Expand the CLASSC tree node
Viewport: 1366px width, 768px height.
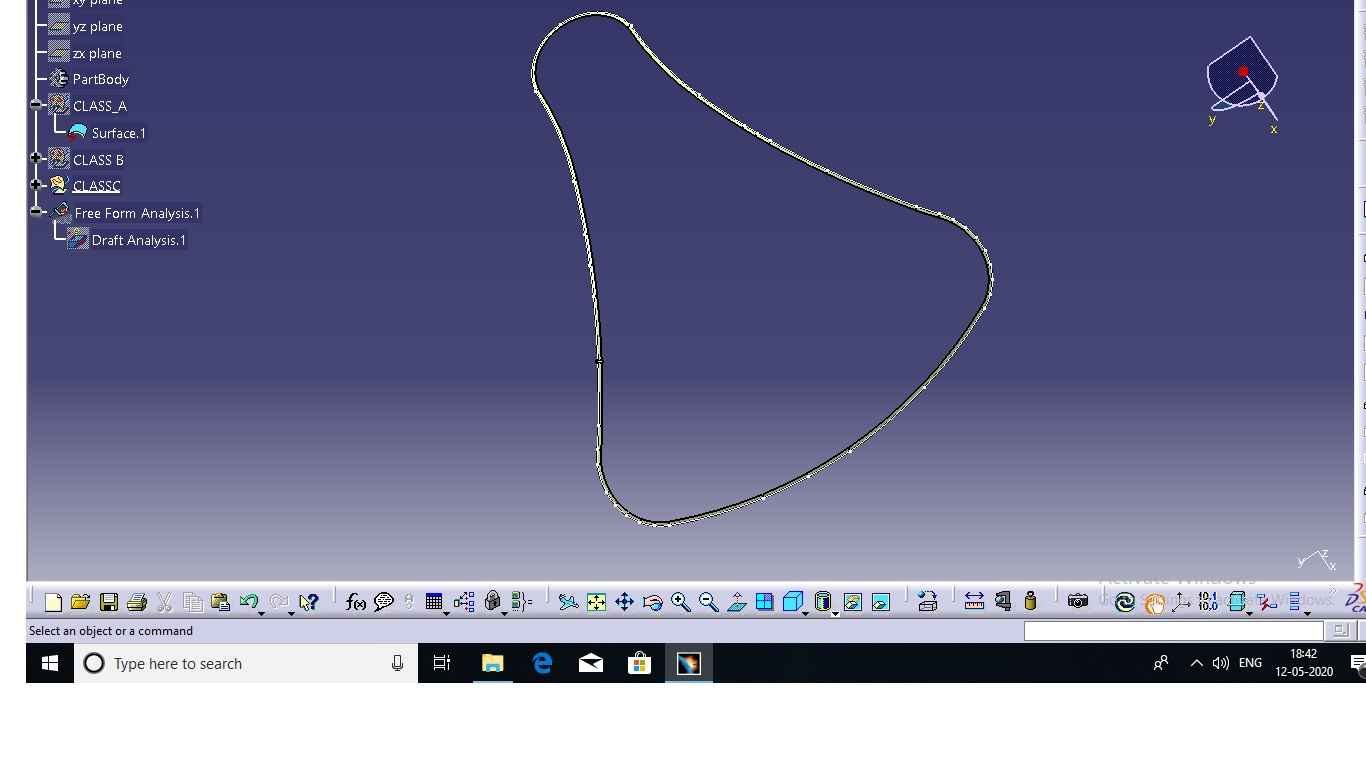point(36,184)
